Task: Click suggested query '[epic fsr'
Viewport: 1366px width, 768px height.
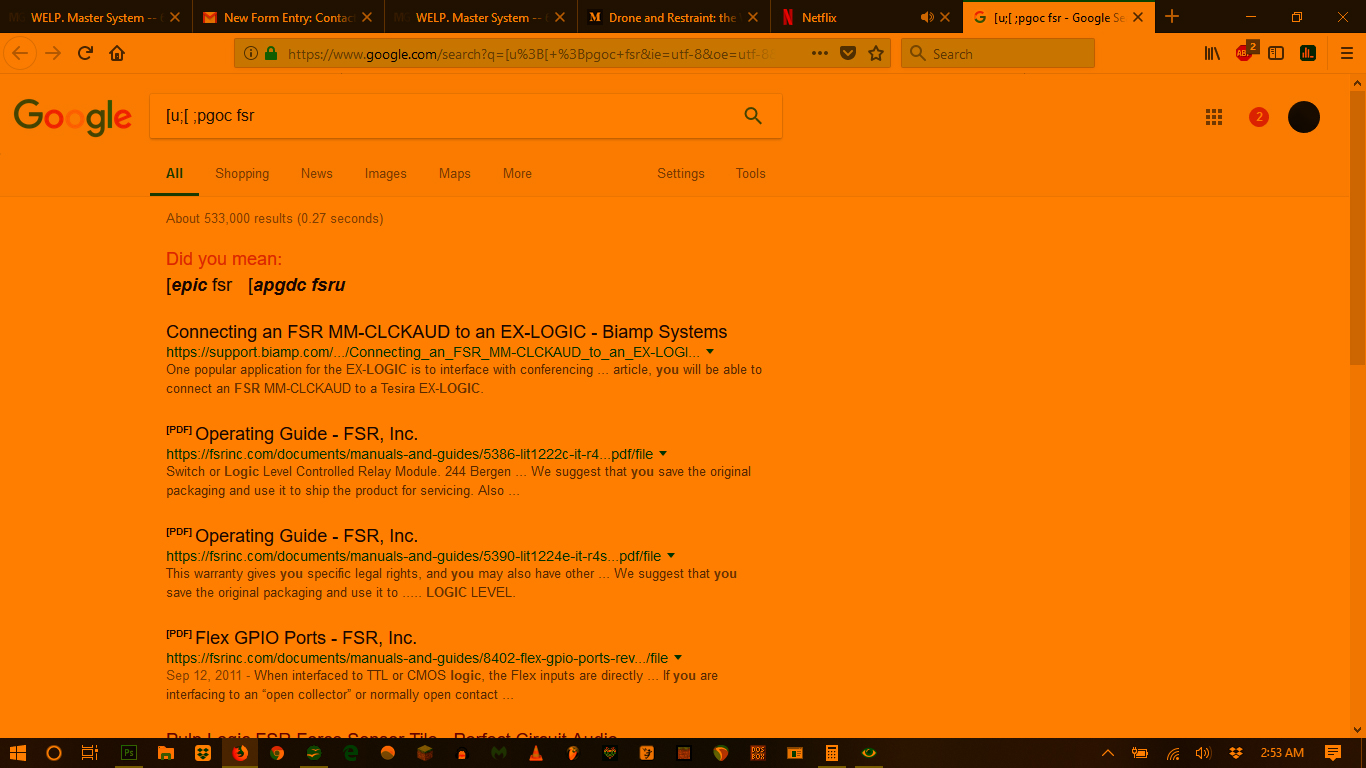Action: coord(199,285)
